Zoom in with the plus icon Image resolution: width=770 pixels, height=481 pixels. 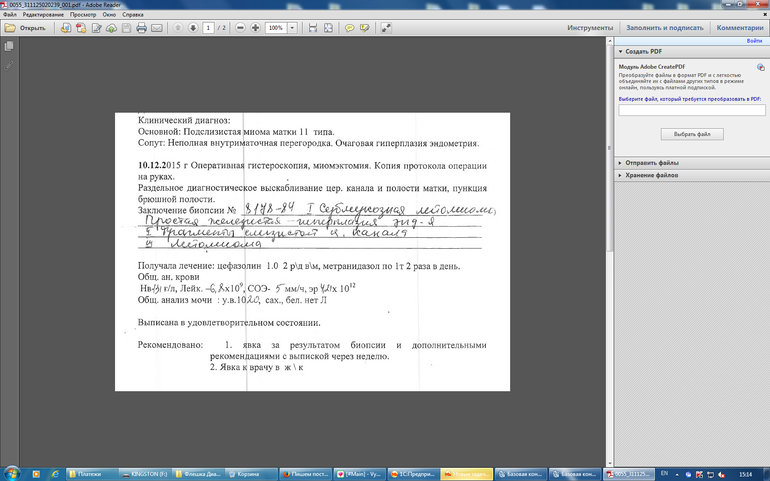click(255, 28)
